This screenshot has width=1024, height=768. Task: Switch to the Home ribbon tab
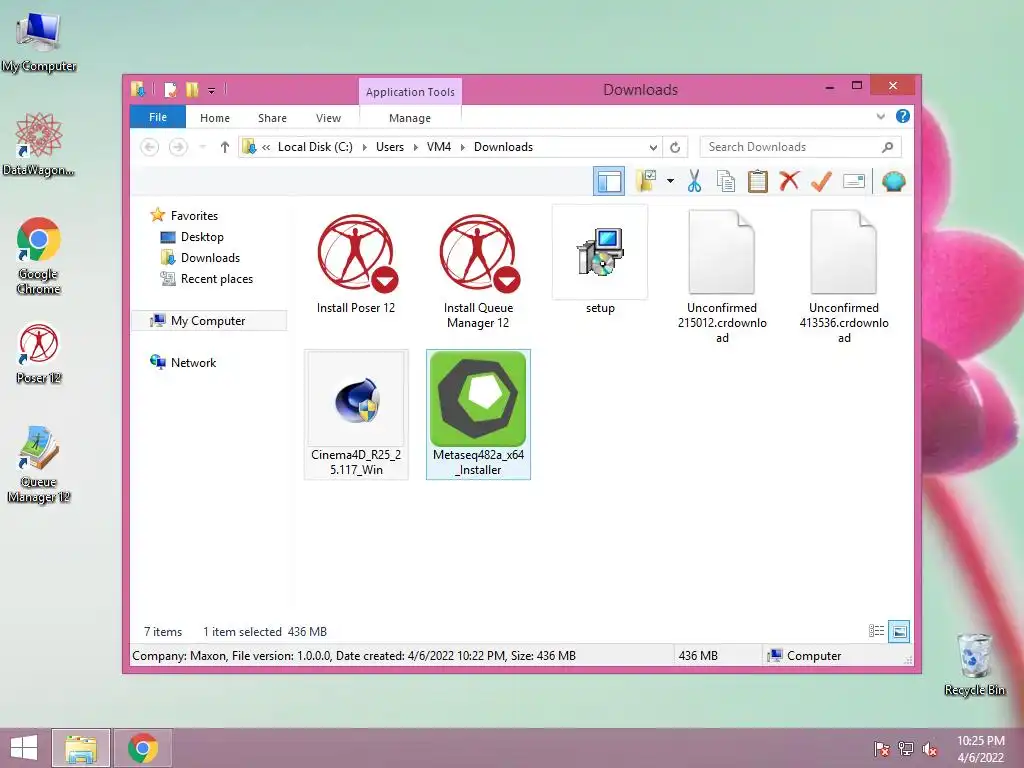point(215,118)
